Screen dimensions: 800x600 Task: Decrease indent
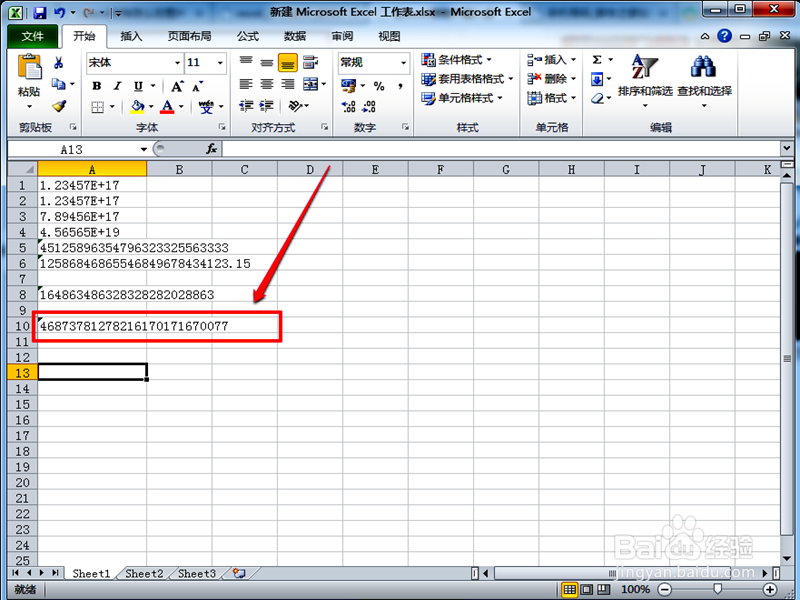246,106
